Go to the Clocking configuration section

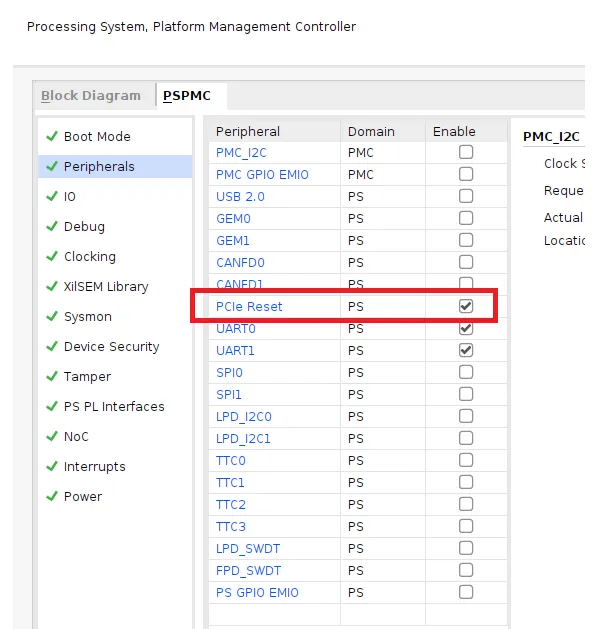coord(90,256)
